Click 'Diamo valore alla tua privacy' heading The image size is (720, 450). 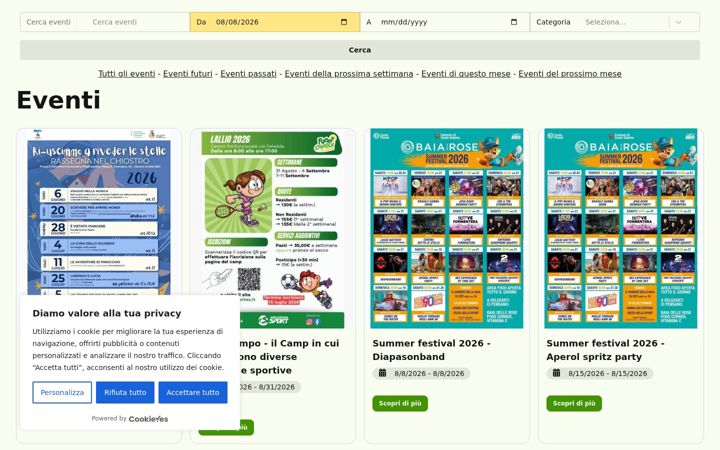click(x=107, y=313)
